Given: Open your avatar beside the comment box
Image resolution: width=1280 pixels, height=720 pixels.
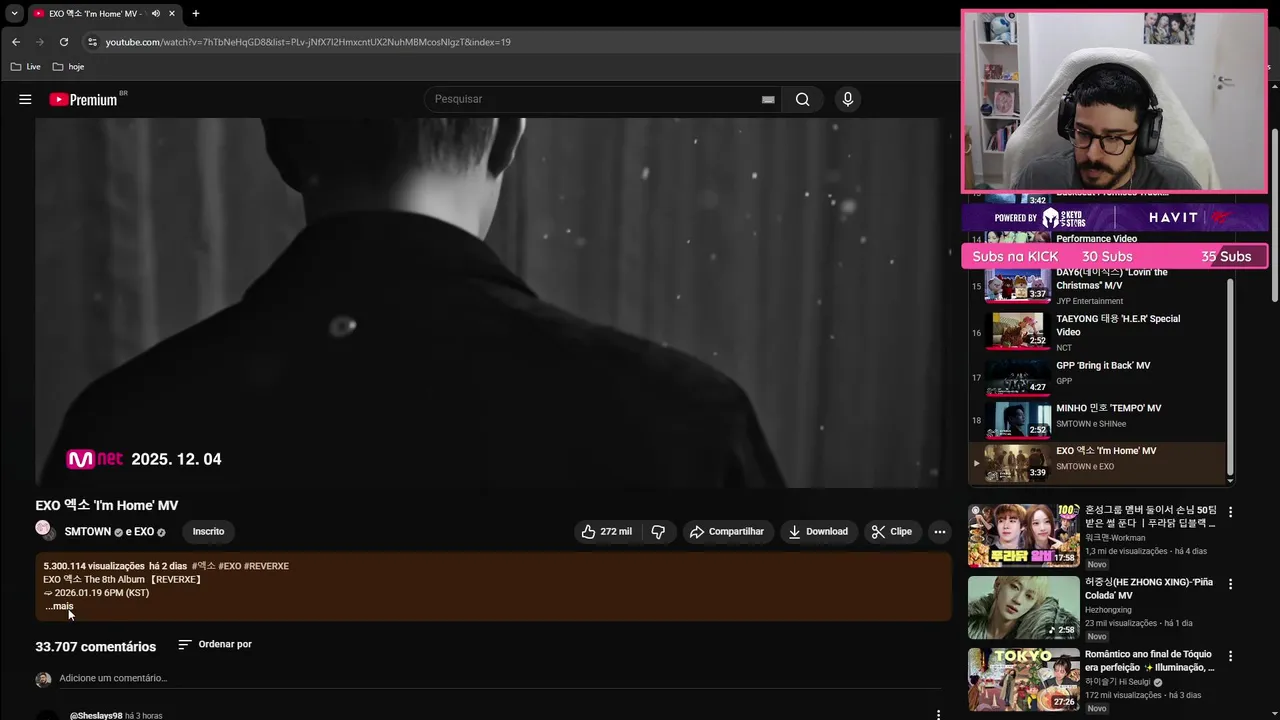Looking at the screenshot, I should (x=43, y=680).
